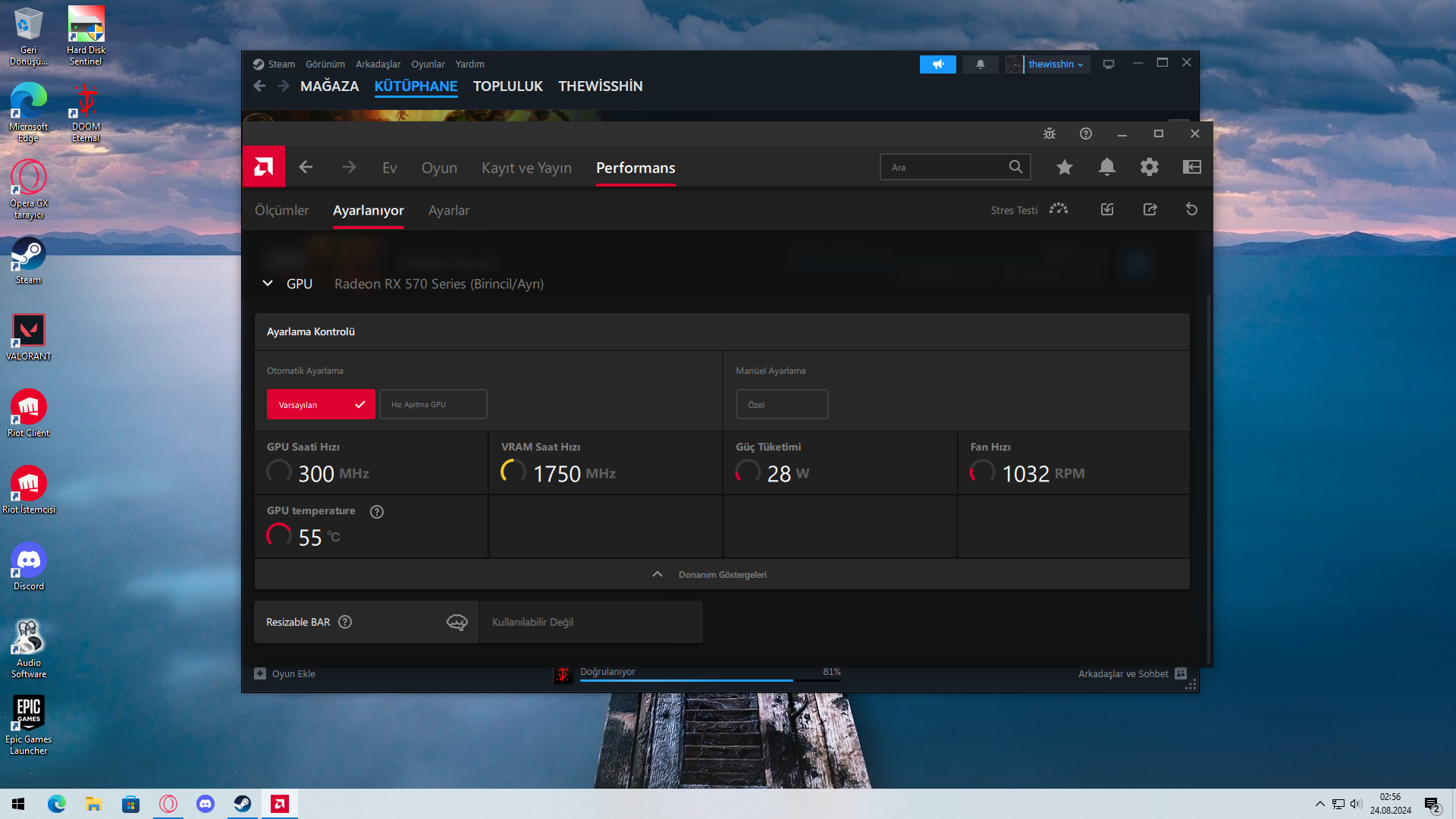Collapse the GPU section chevron
The width and height of the screenshot is (1456, 819).
click(268, 284)
